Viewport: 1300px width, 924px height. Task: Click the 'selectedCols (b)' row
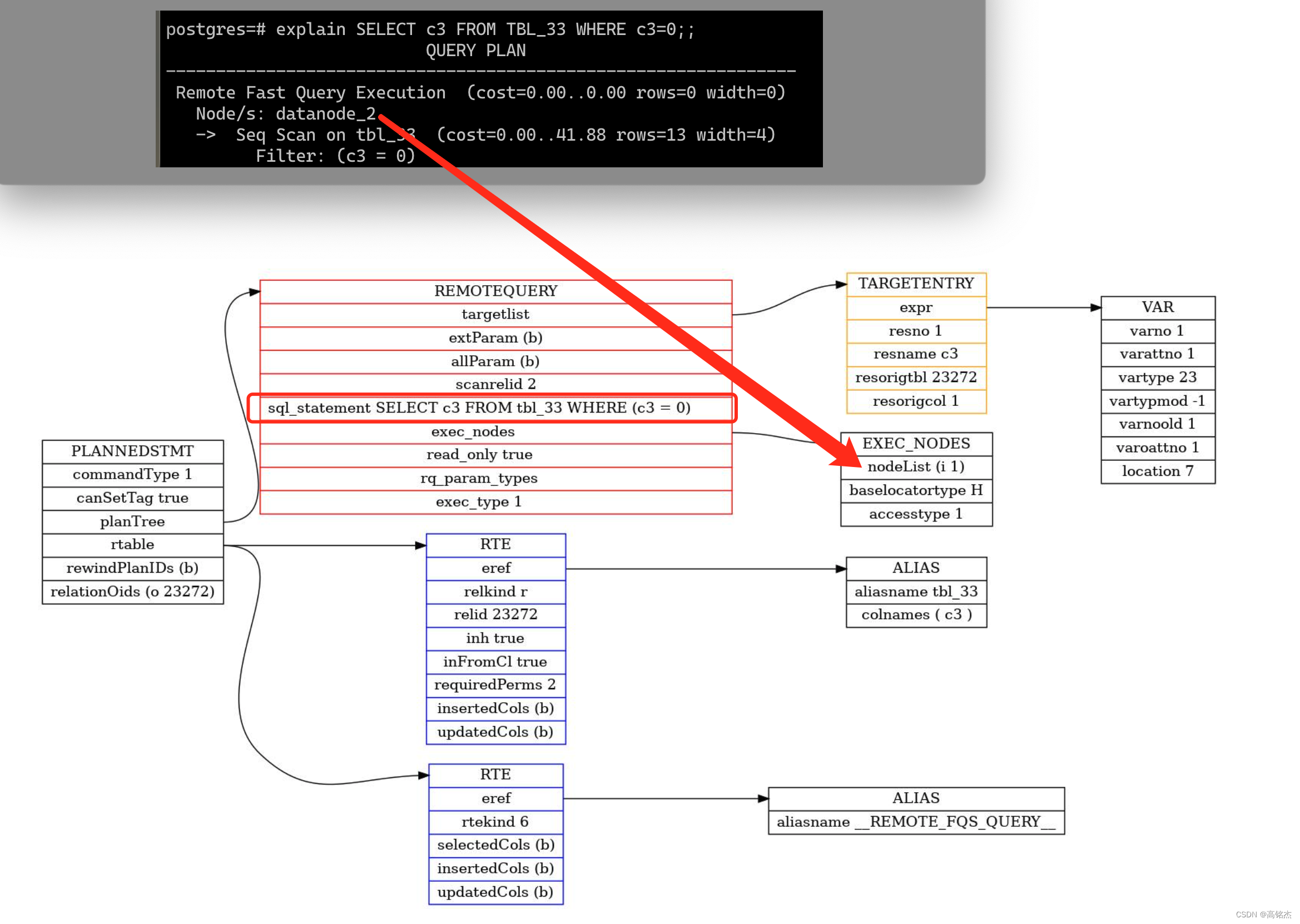pos(495,846)
